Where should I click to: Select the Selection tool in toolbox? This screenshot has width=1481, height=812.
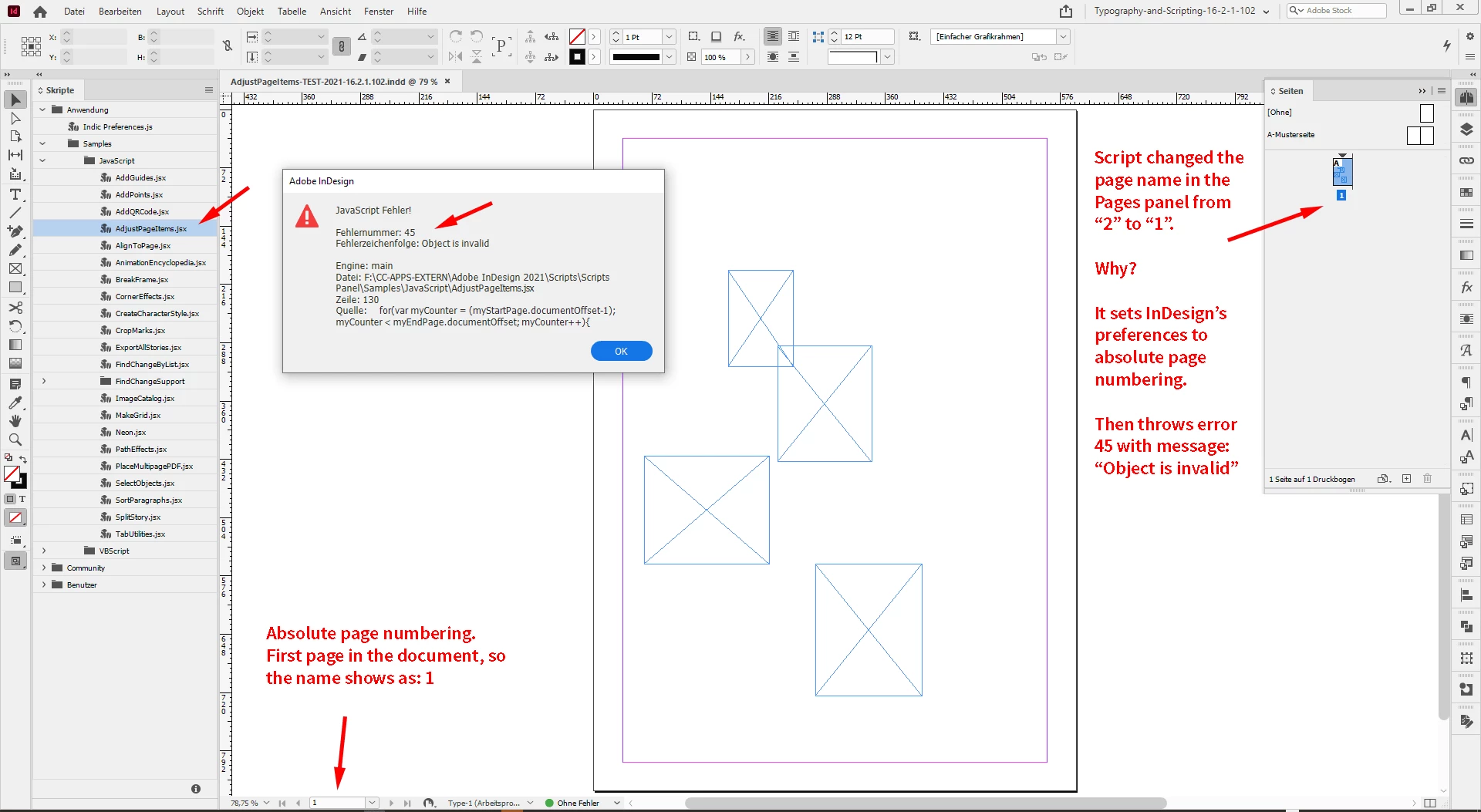click(x=15, y=99)
